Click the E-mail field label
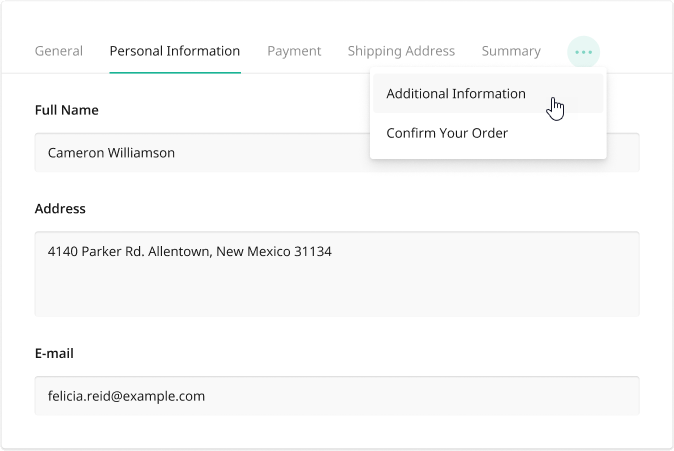Viewport: 674px width, 451px height. 54,353
